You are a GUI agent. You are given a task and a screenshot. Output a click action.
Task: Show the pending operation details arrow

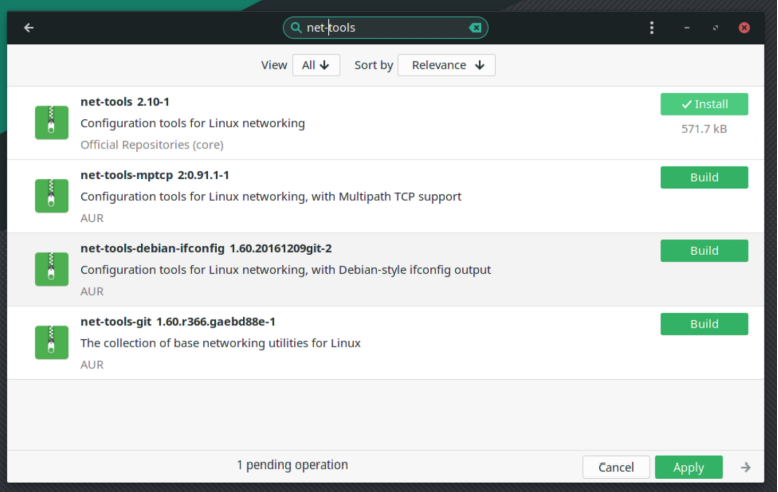click(x=745, y=467)
